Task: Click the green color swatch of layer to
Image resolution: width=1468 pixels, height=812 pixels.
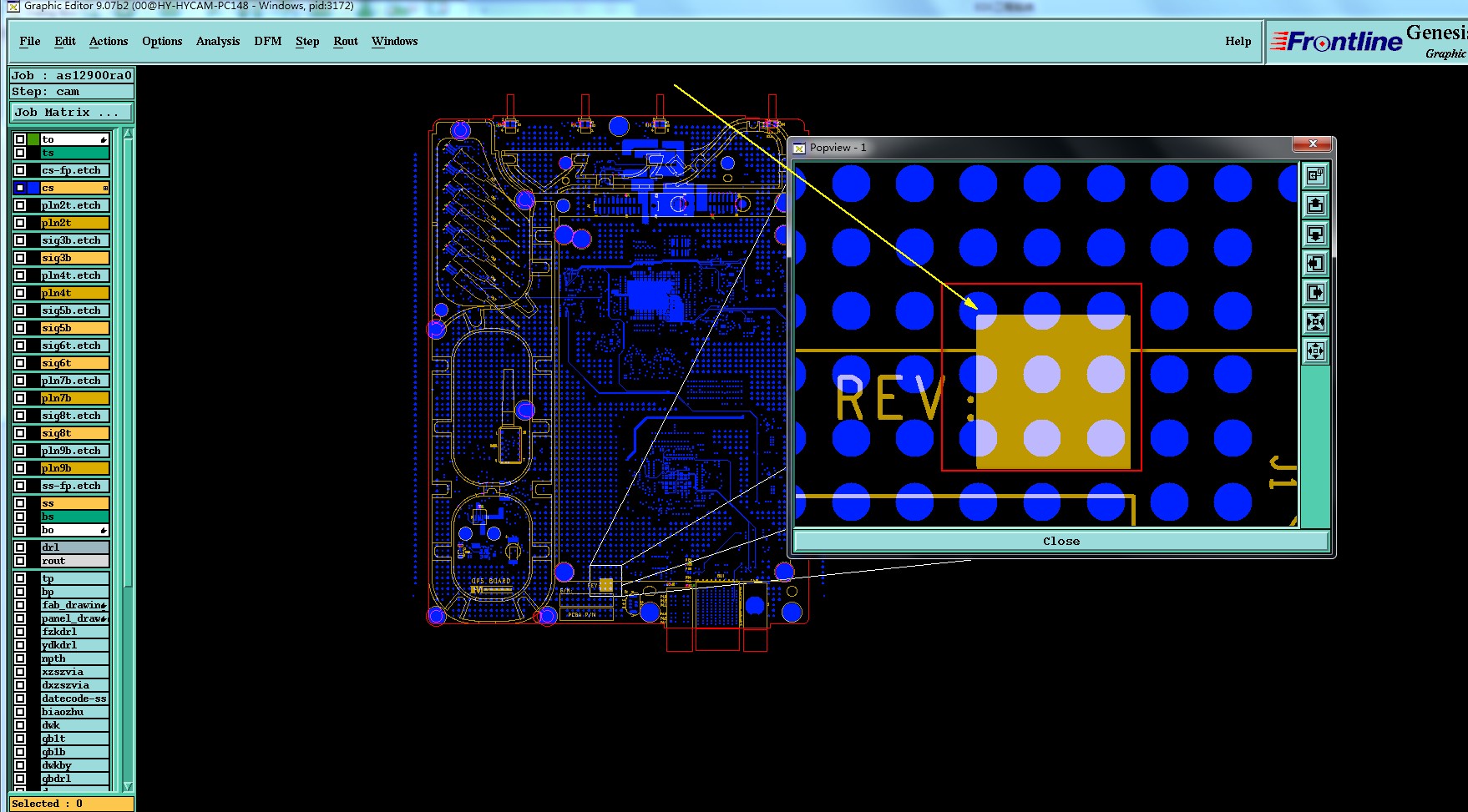Action: (33, 139)
